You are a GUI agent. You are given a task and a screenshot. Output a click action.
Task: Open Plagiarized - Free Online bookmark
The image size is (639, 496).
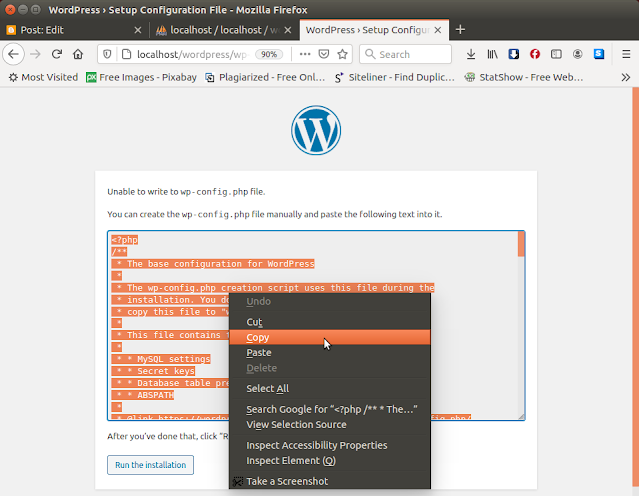[265, 77]
